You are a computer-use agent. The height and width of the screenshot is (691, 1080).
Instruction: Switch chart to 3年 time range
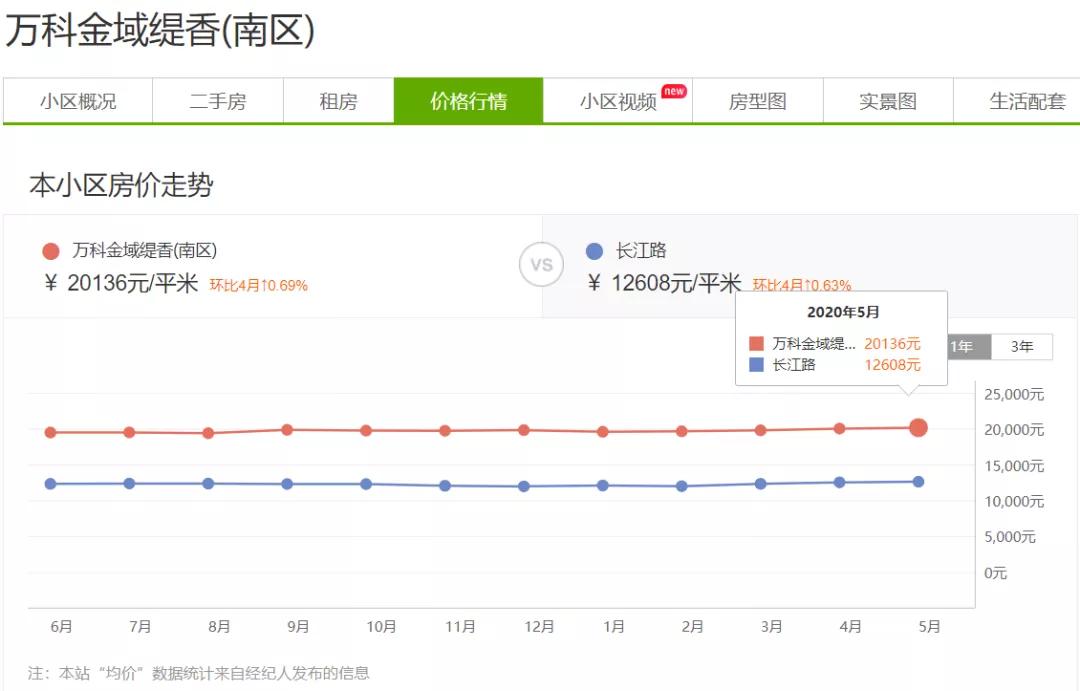[x=1022, y=347]
